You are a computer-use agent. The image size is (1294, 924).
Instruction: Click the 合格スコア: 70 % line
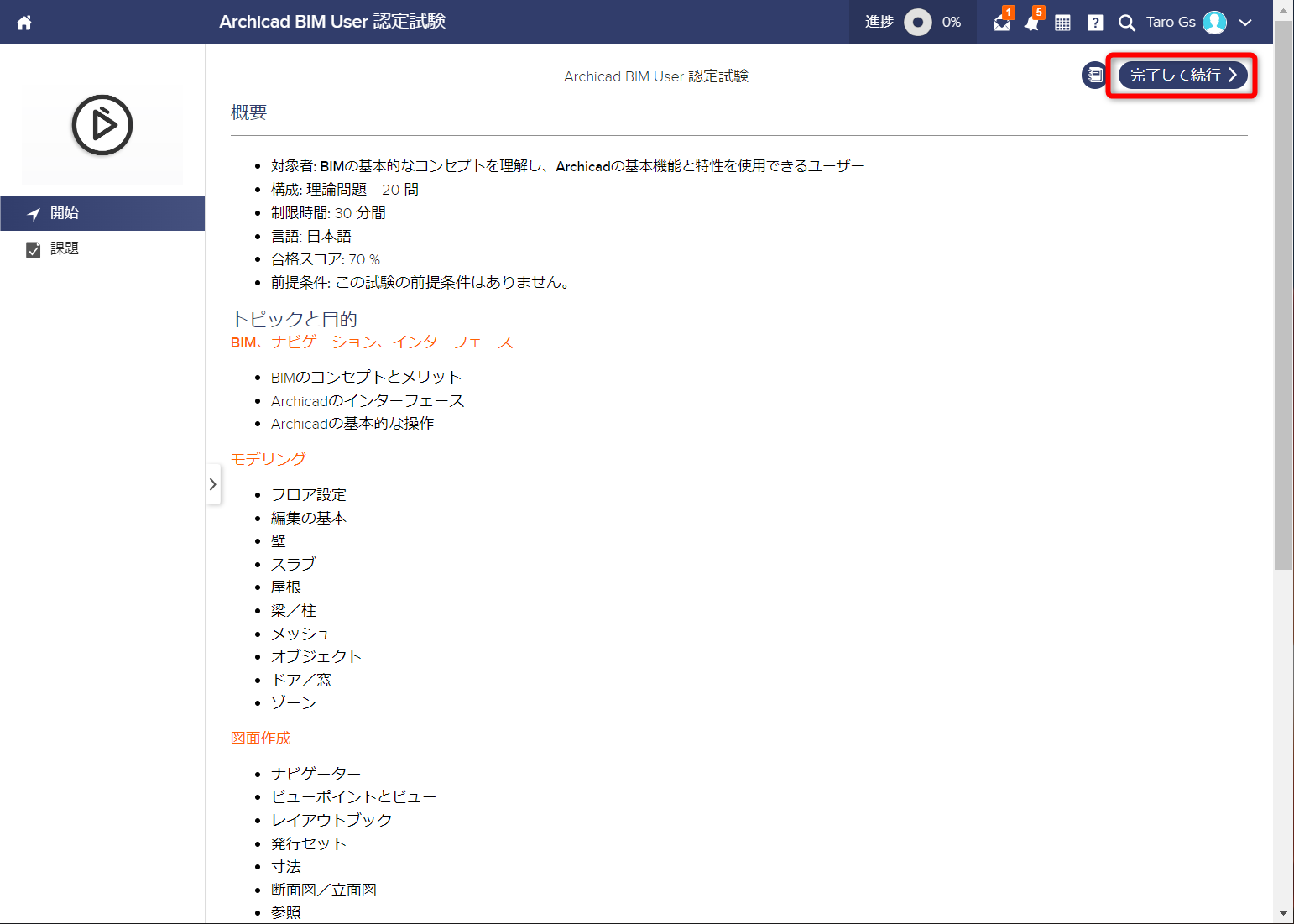click(326, 259)
